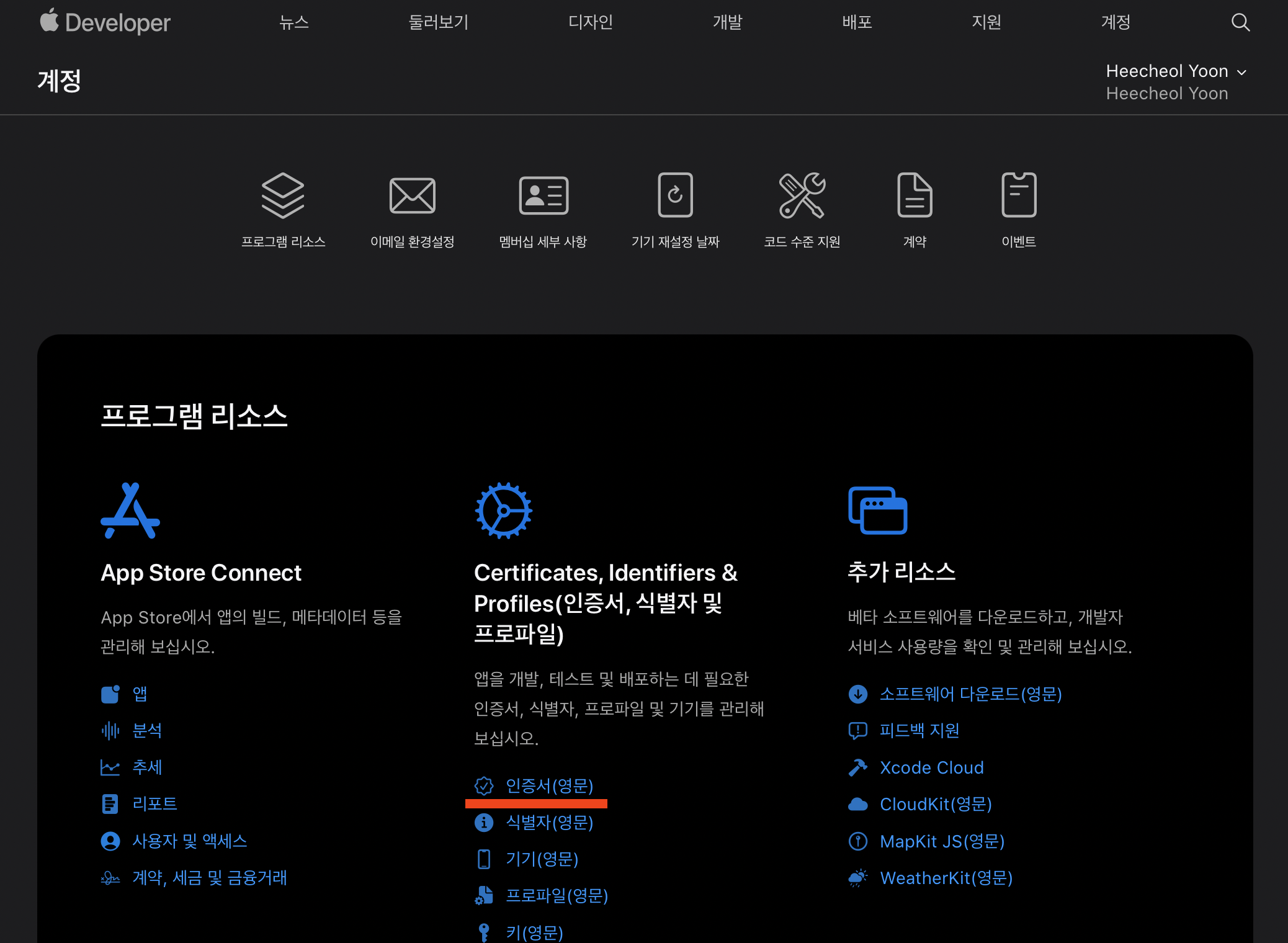Screen dimensions: 1288x943
Task: Click the 사용자 및 액세스 link
Action: [189, 841]
